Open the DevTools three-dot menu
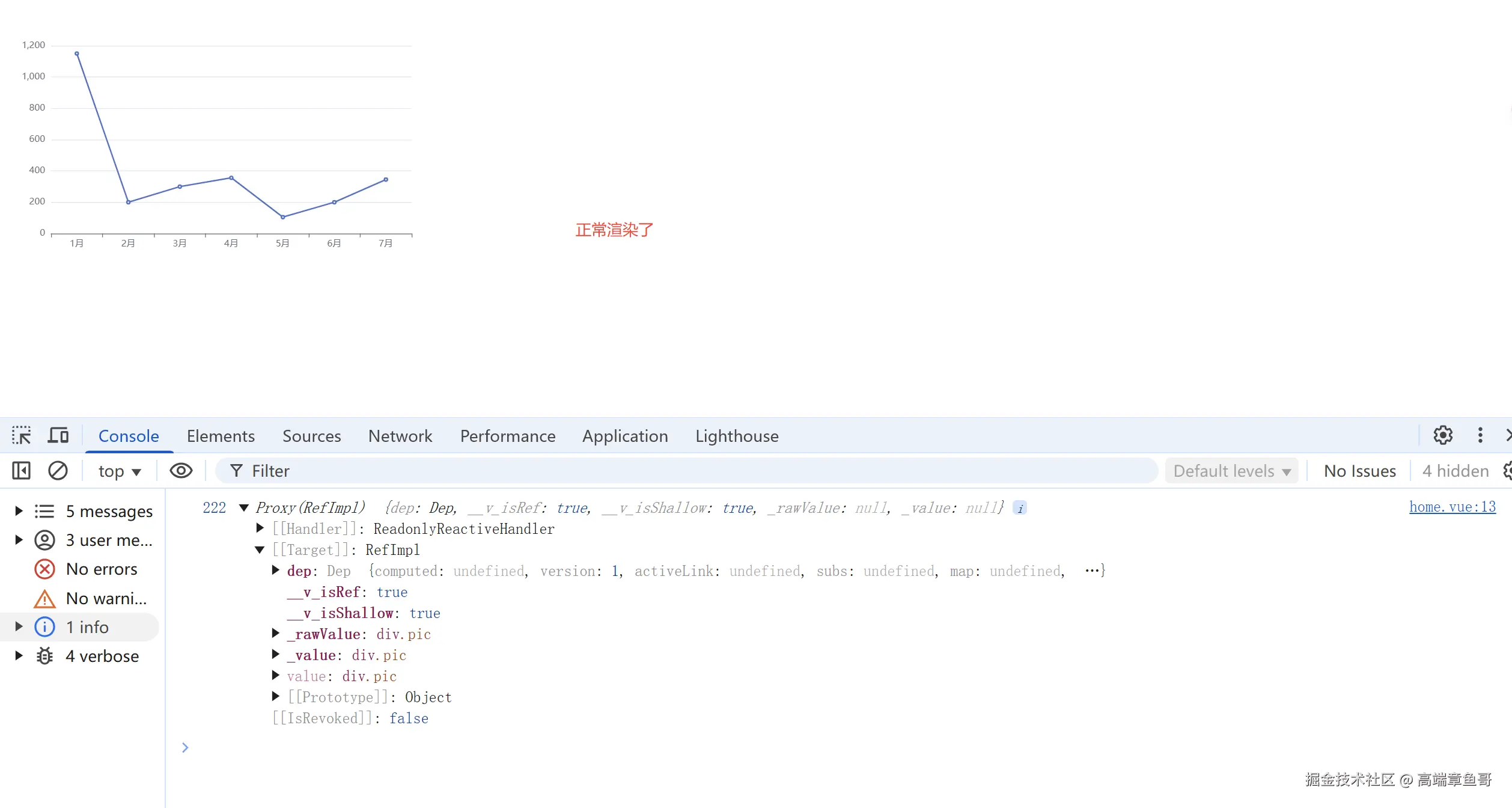Image resolution: width=1512 pixels, height=808 pixels. point(1480,435)
